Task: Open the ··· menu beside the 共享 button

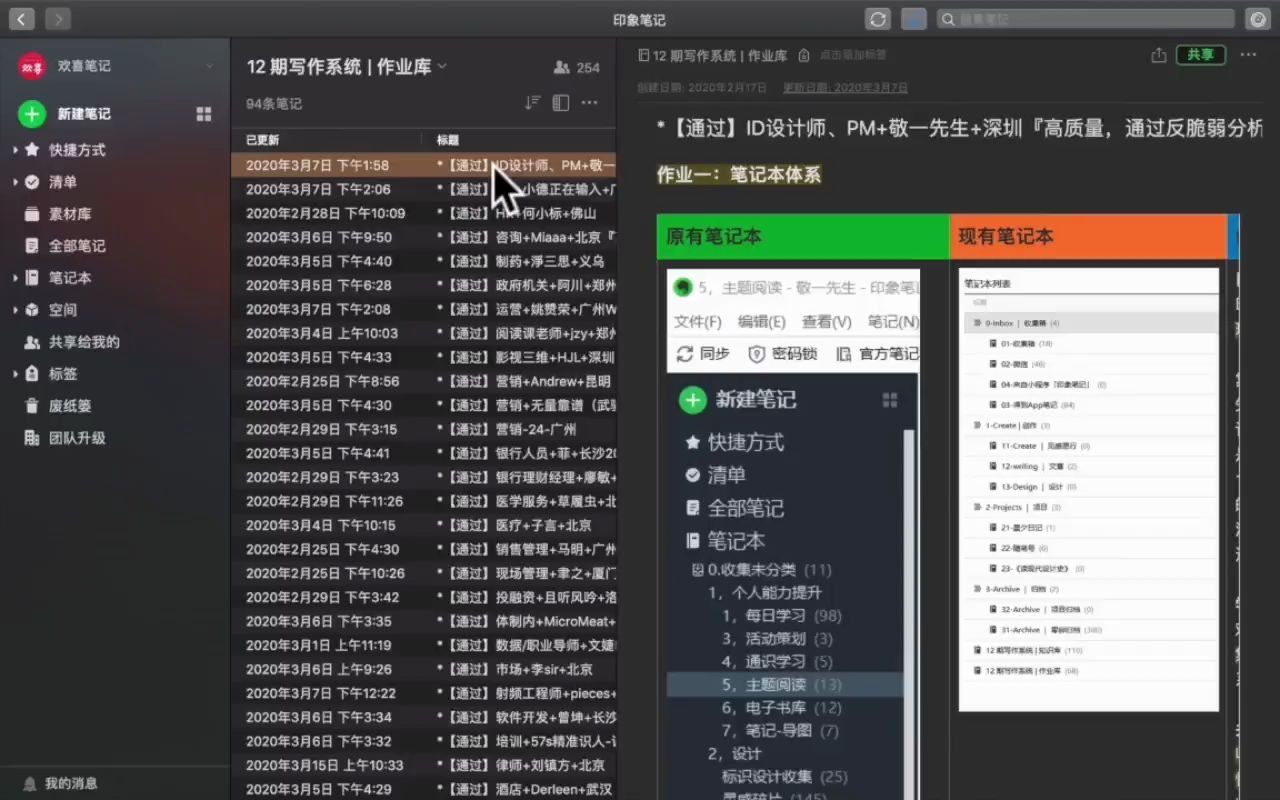Action: coord(1249,55)
